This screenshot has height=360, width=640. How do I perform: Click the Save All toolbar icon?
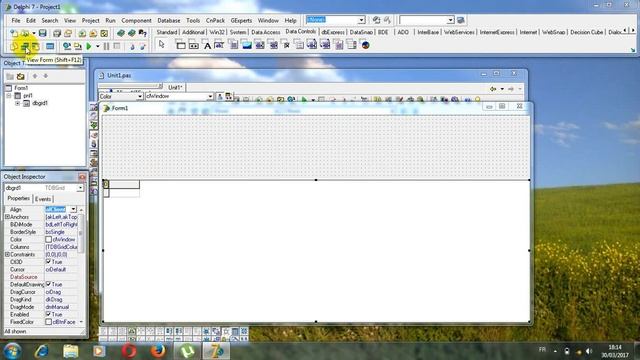pyautogui.click(x=57, y=33)
